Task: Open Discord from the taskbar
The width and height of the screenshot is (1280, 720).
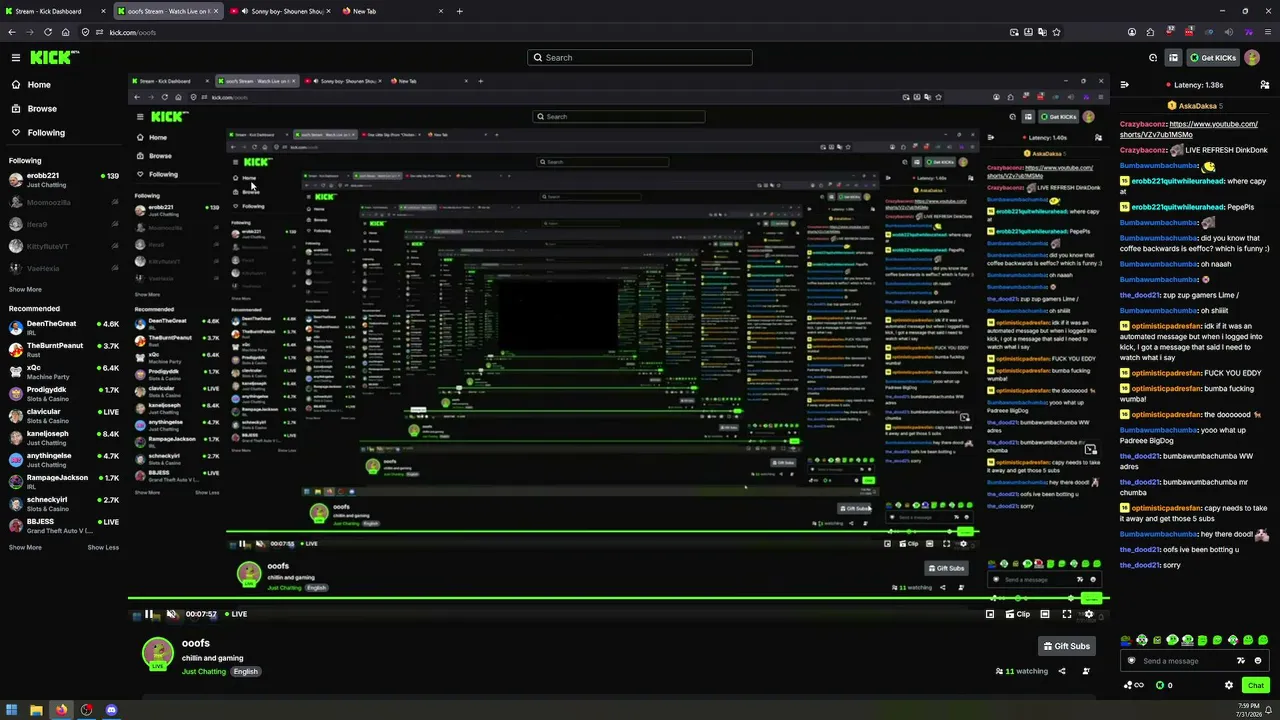Action: [111, 710]
